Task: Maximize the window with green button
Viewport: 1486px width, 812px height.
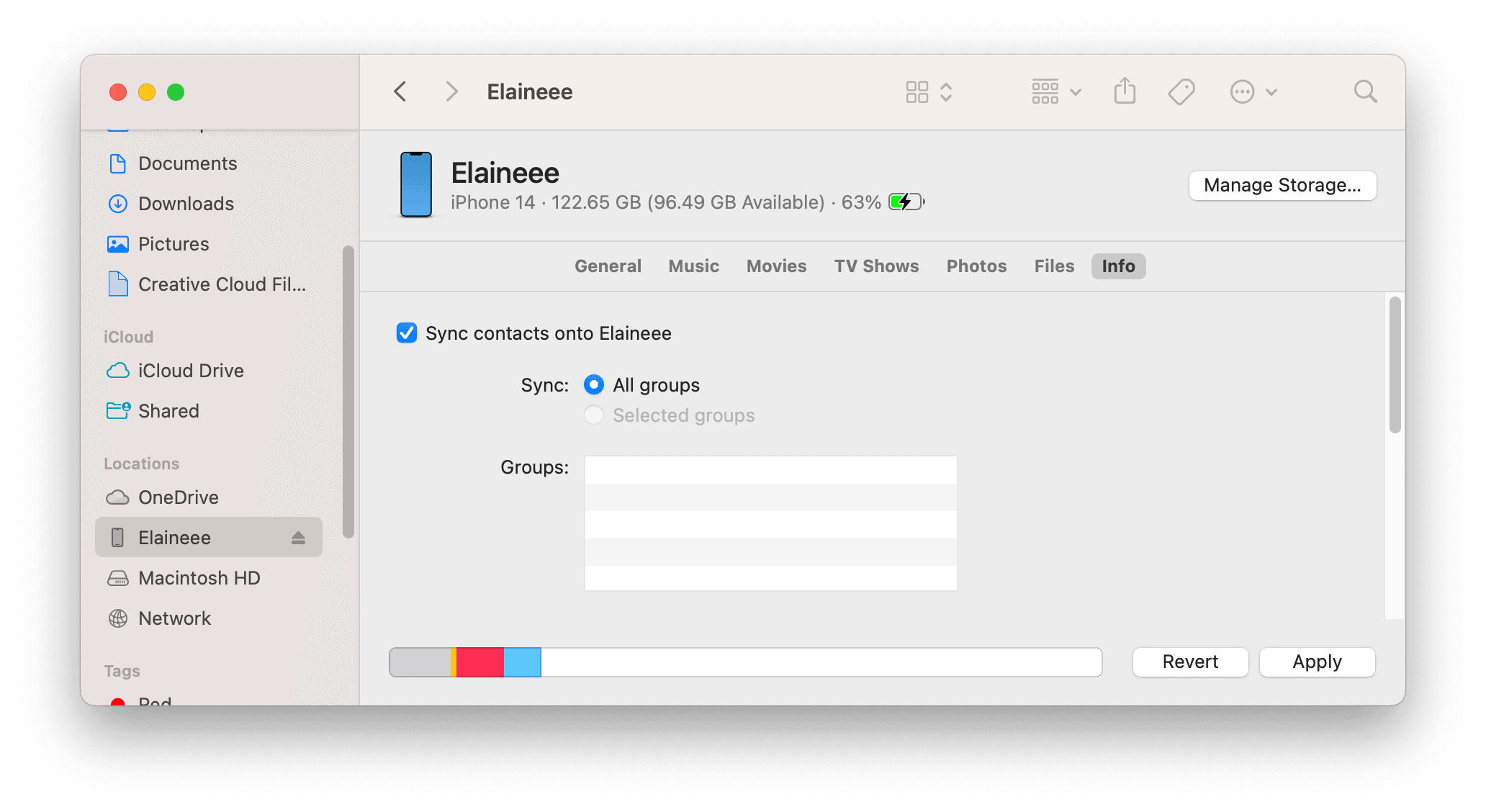Action: (x=176, y=92)
